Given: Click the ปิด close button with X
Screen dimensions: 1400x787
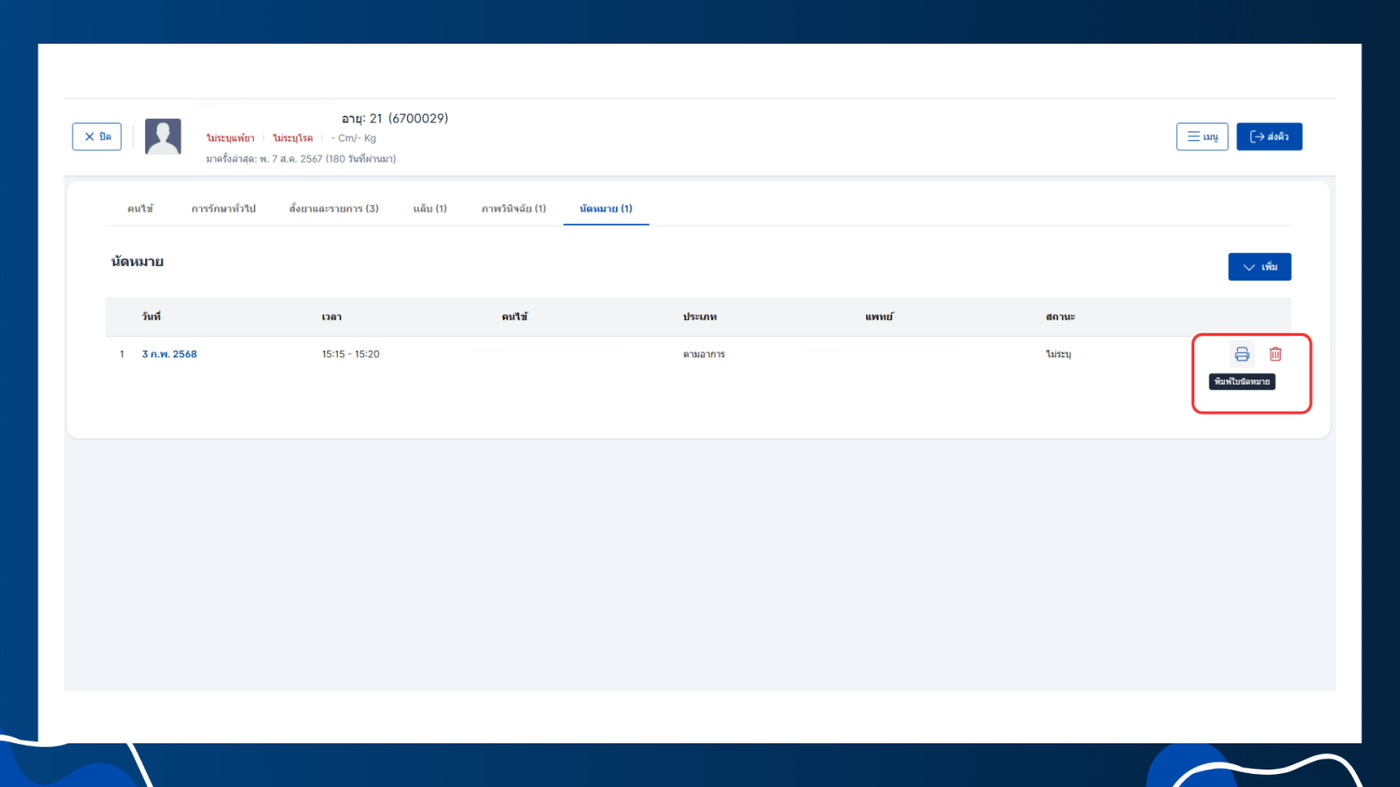Looking at the screenshot, I should click(x=97, y=137).
